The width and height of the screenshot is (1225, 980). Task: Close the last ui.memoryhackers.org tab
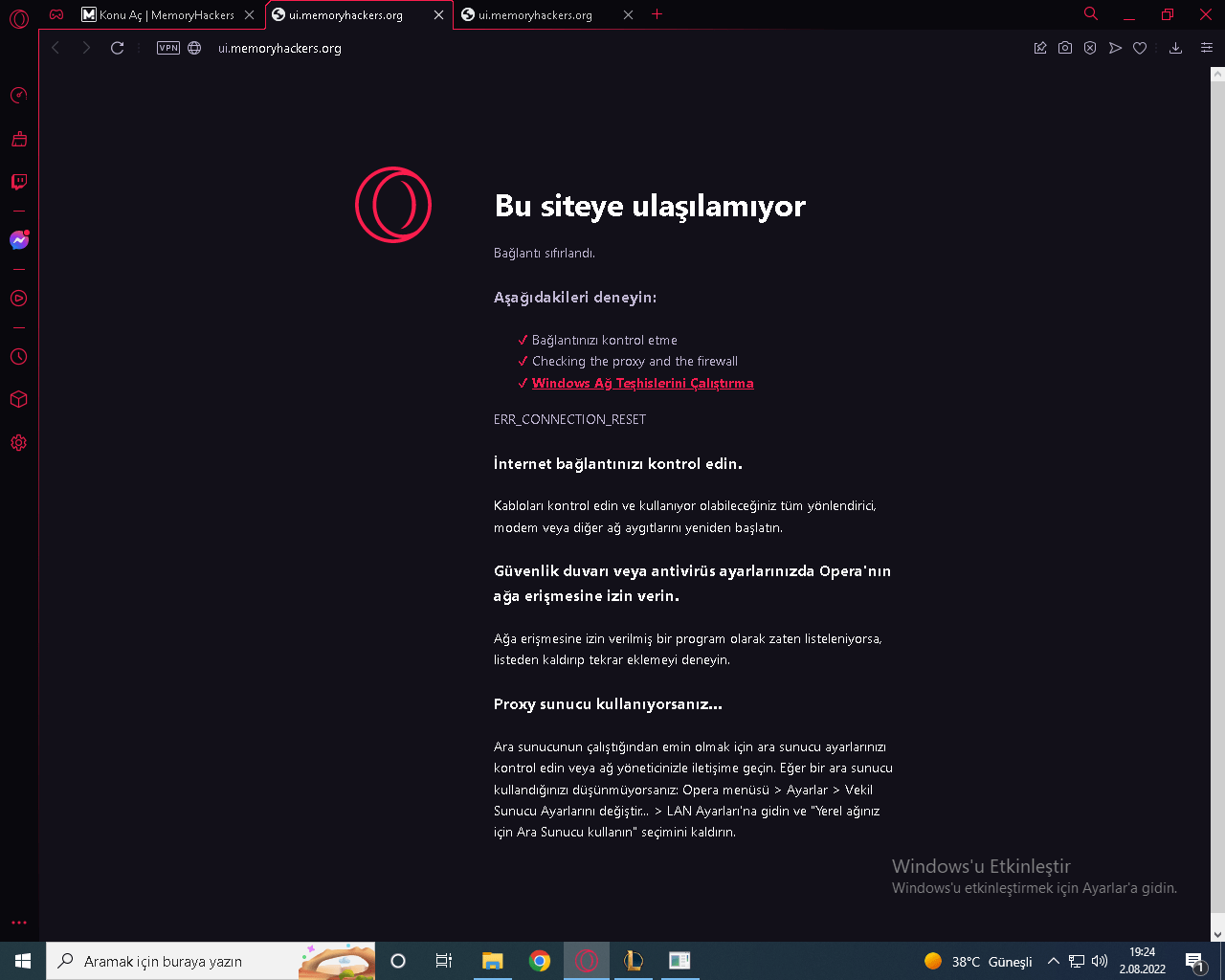tap(628, 15)
